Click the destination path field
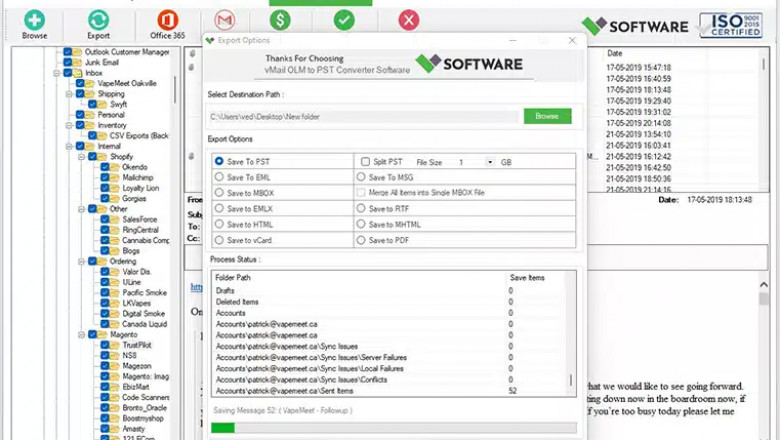Screen dimensions: 780x440 [x=363, y=117]
